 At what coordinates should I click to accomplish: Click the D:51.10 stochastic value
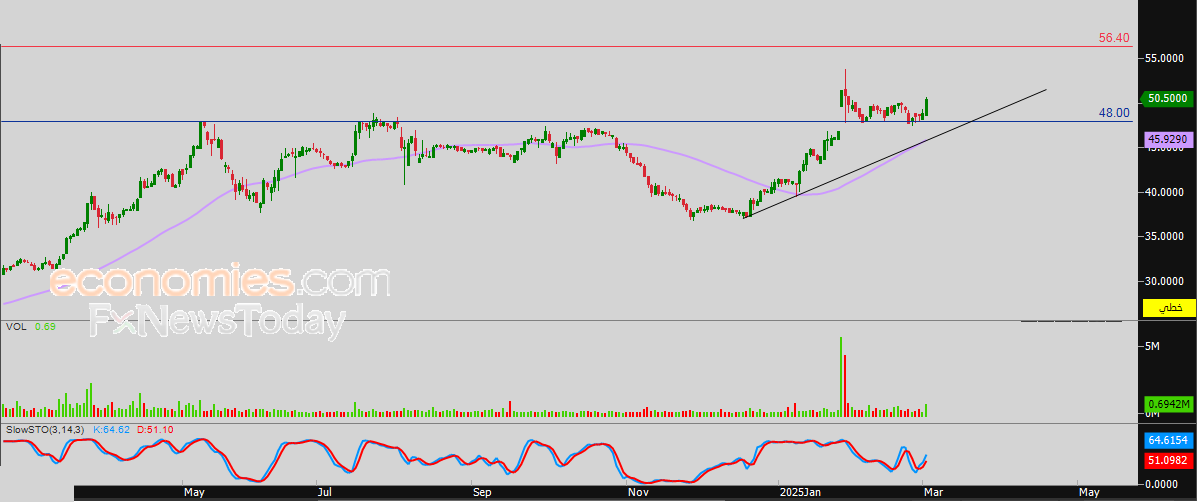(x=155, y=430)
